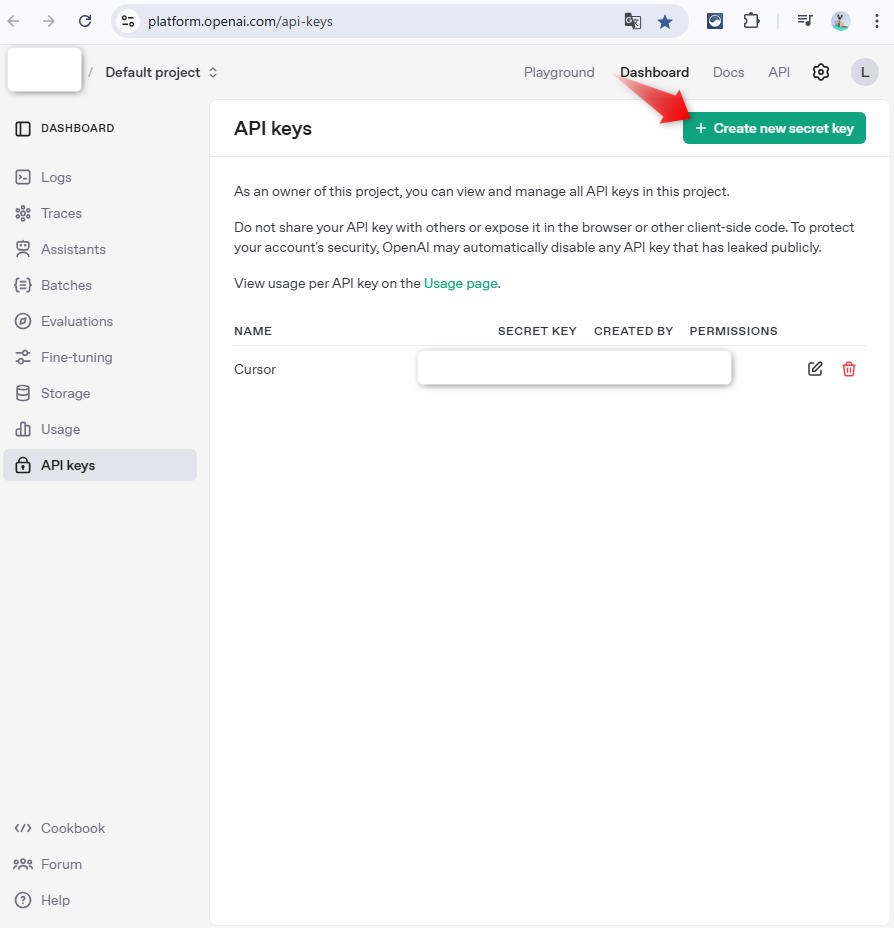This screenshot has width=894, height=928.
Task: Click Create new secret key button
Action: [x=774, y=128]
